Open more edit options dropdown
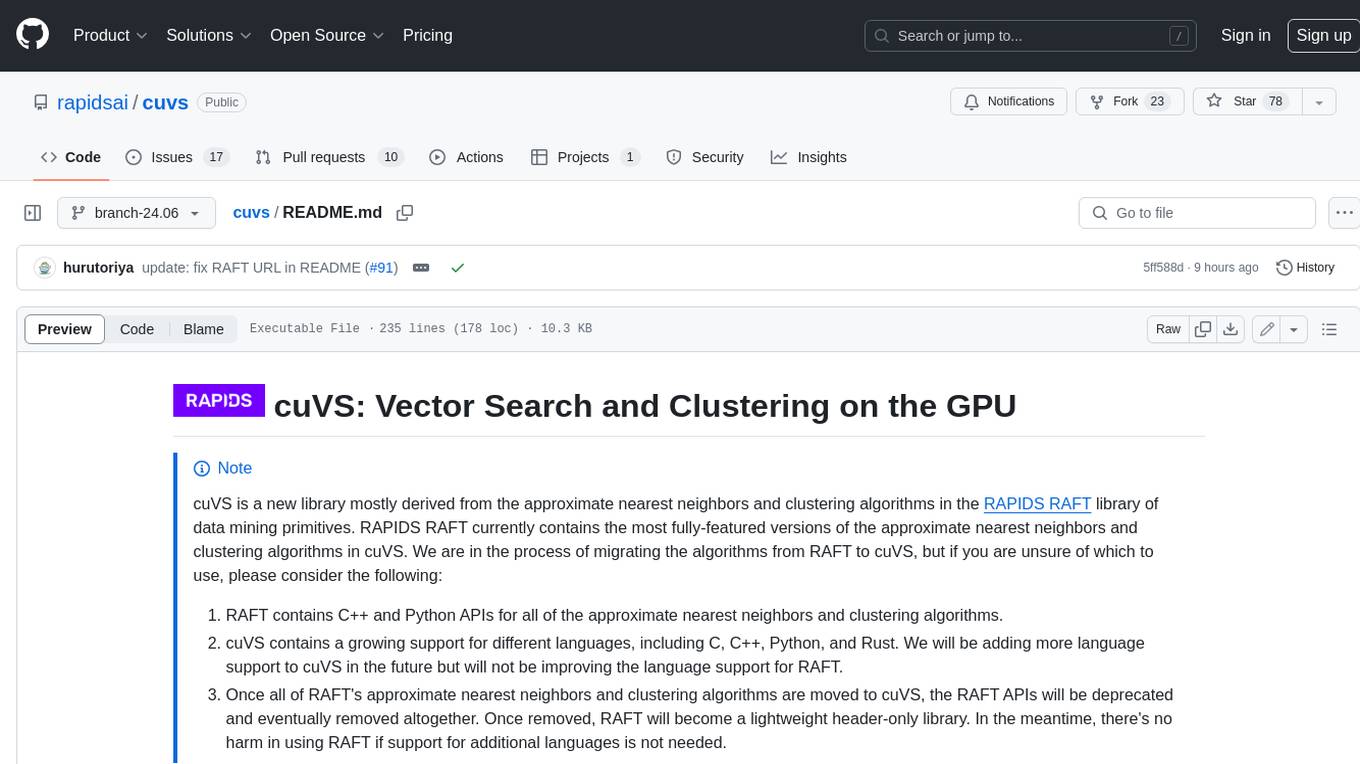Image resolution: width=1360 pixels, height=764 pixels. click(x=1294, y=329)
